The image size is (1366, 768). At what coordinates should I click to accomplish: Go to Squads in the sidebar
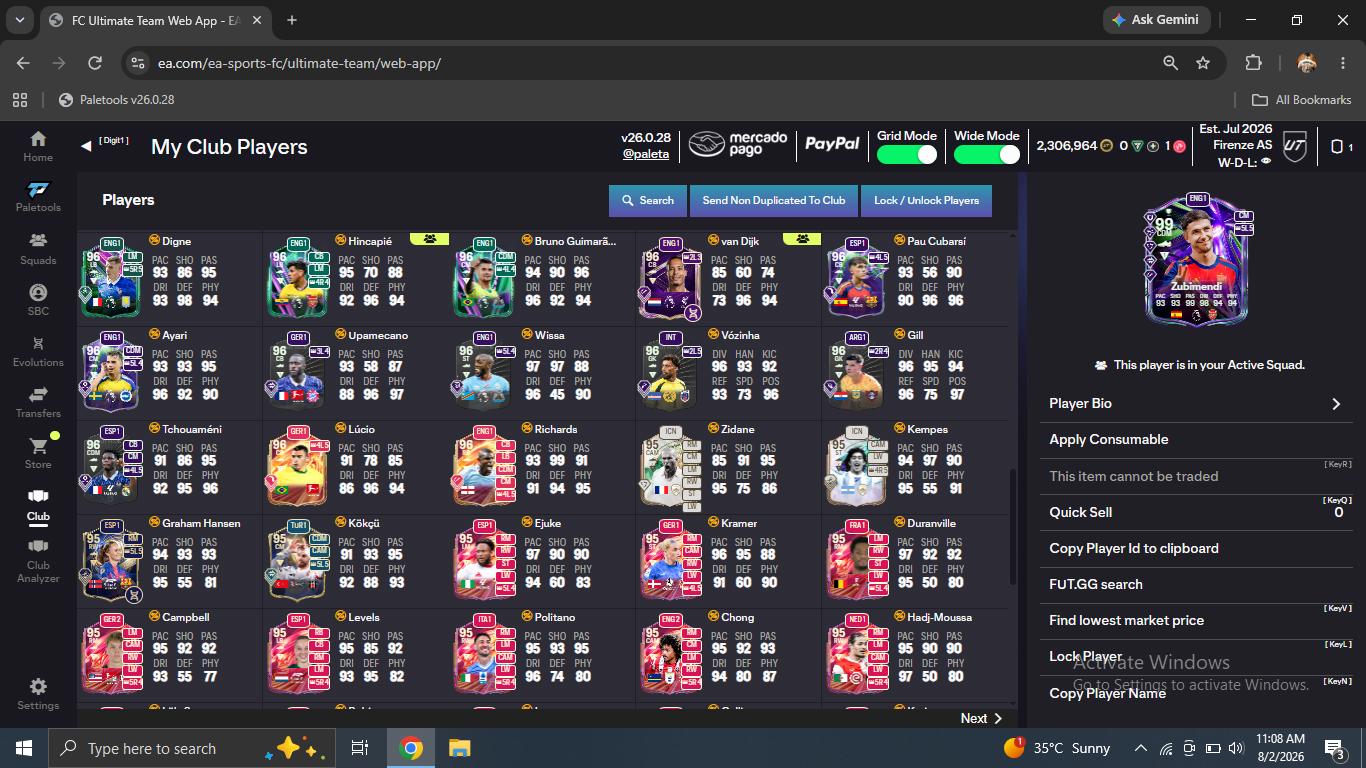(x=38, y=249)
